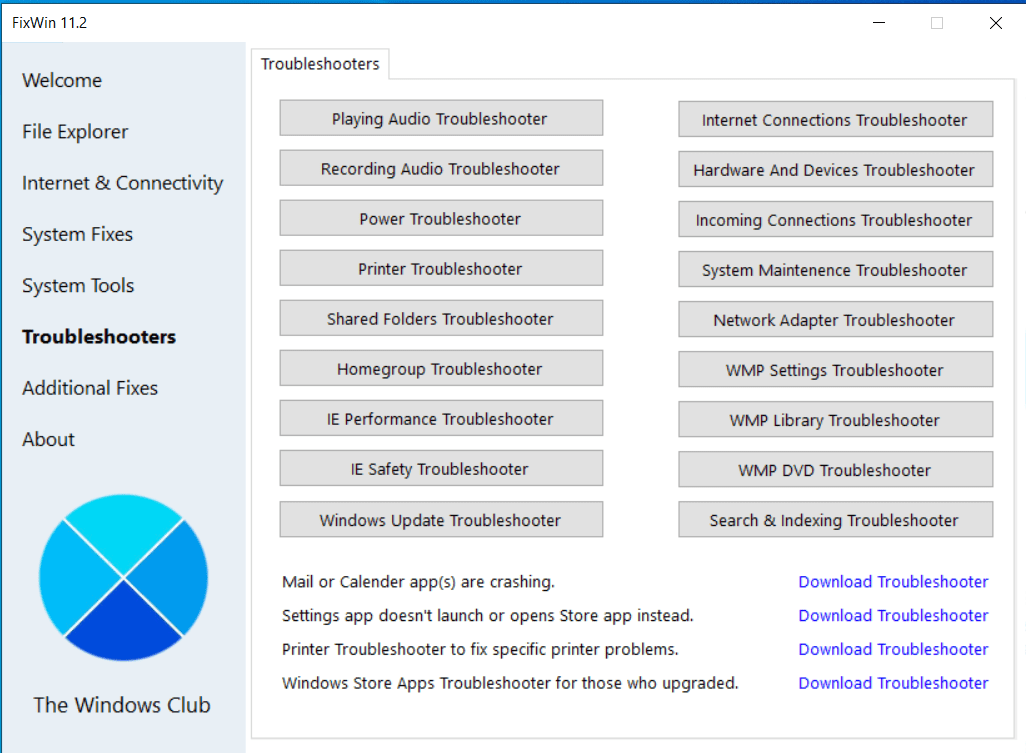Image resolution: width=1026 pixels, height=753 pixels.
Task: Start Incoming Connections Troubleshooter
Action: pyautogui.click(x=836, y=219)
